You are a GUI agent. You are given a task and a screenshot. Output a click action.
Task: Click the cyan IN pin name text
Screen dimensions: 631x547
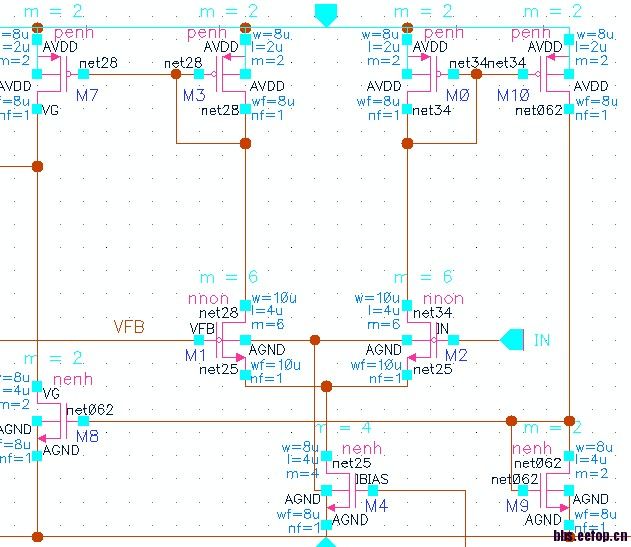click(x=542, y=341)
